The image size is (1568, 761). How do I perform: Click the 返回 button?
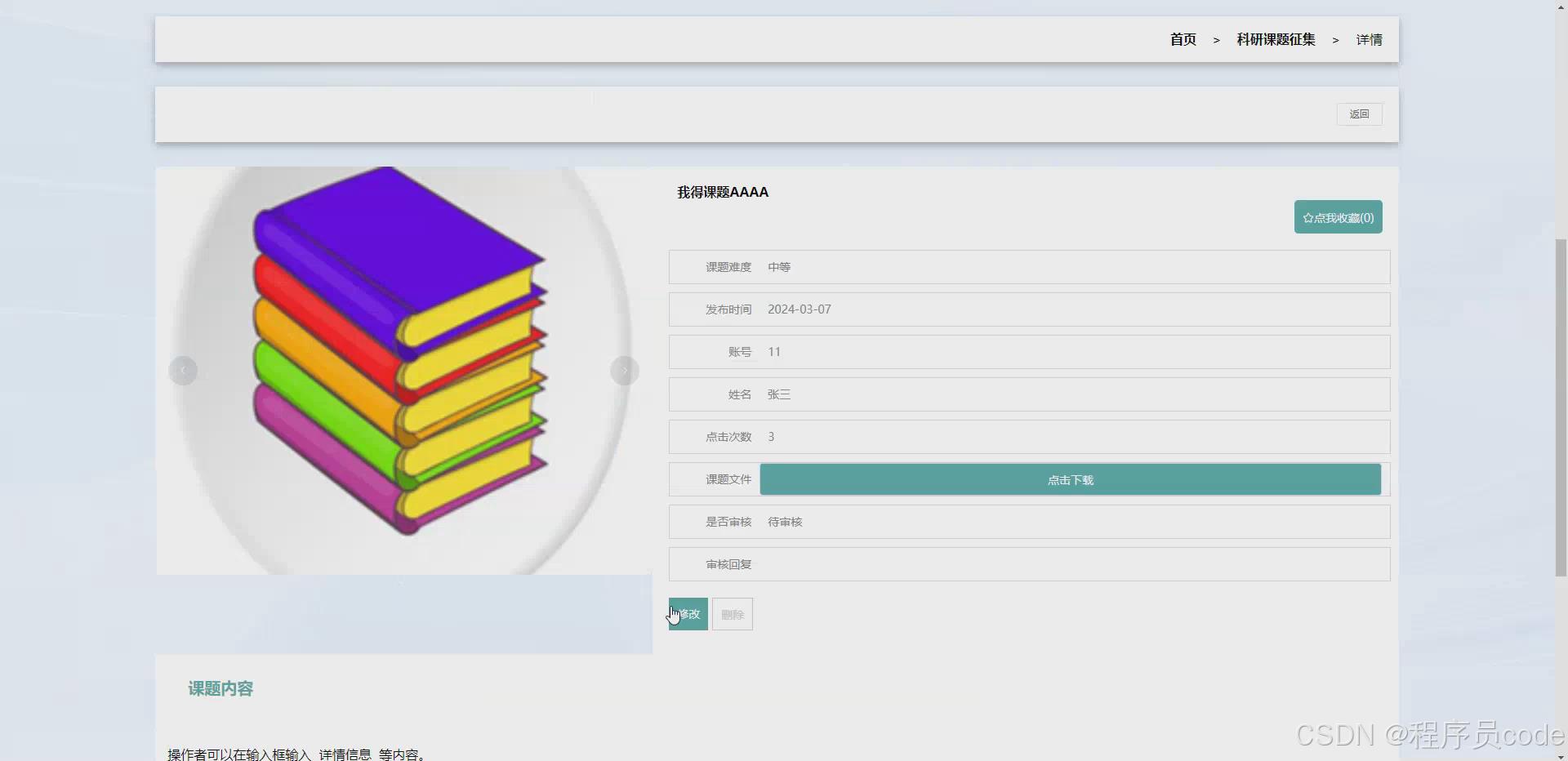pyautogui.click(x=1359, y=114)
